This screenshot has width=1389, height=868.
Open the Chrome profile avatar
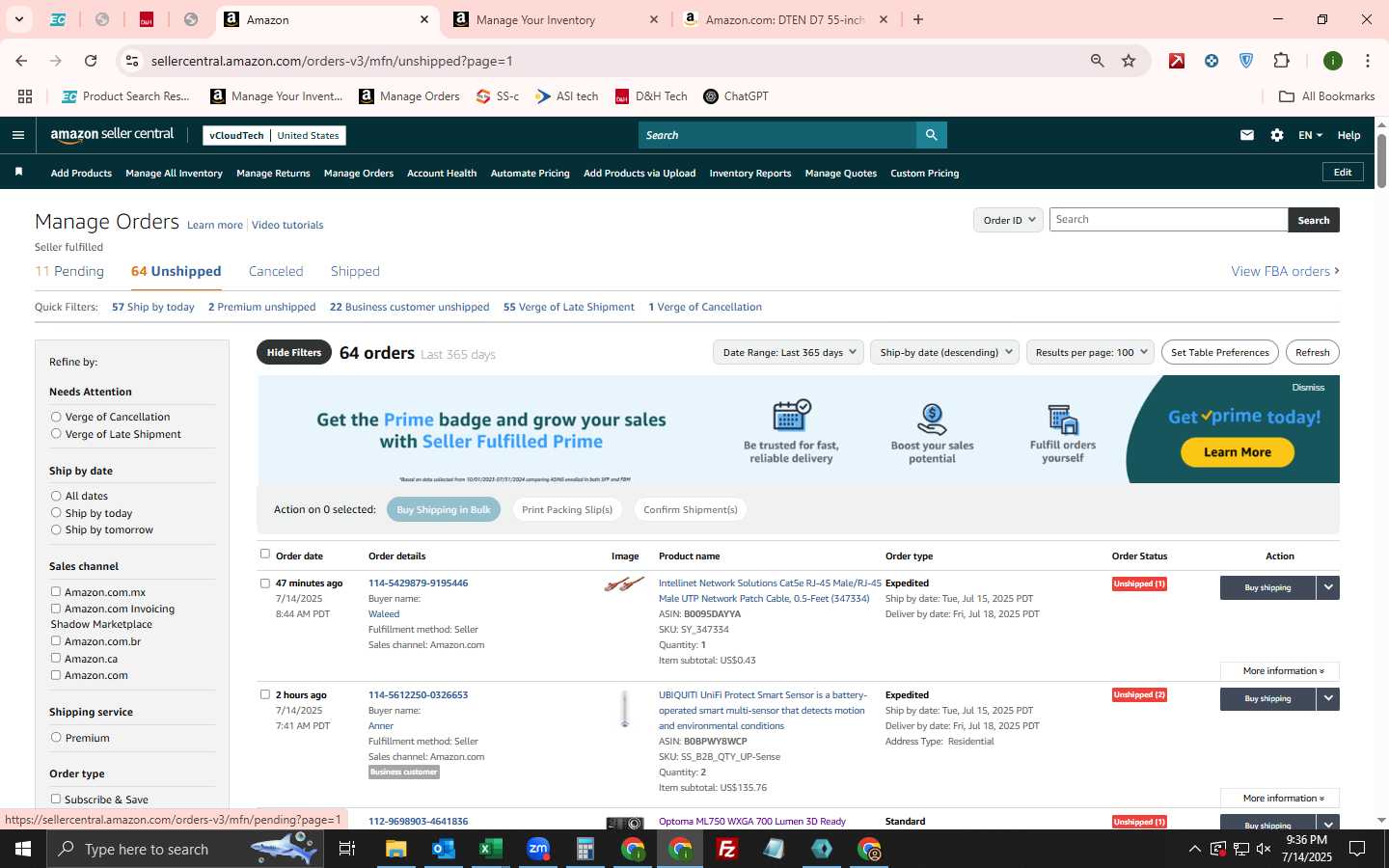click(1333, 61)
